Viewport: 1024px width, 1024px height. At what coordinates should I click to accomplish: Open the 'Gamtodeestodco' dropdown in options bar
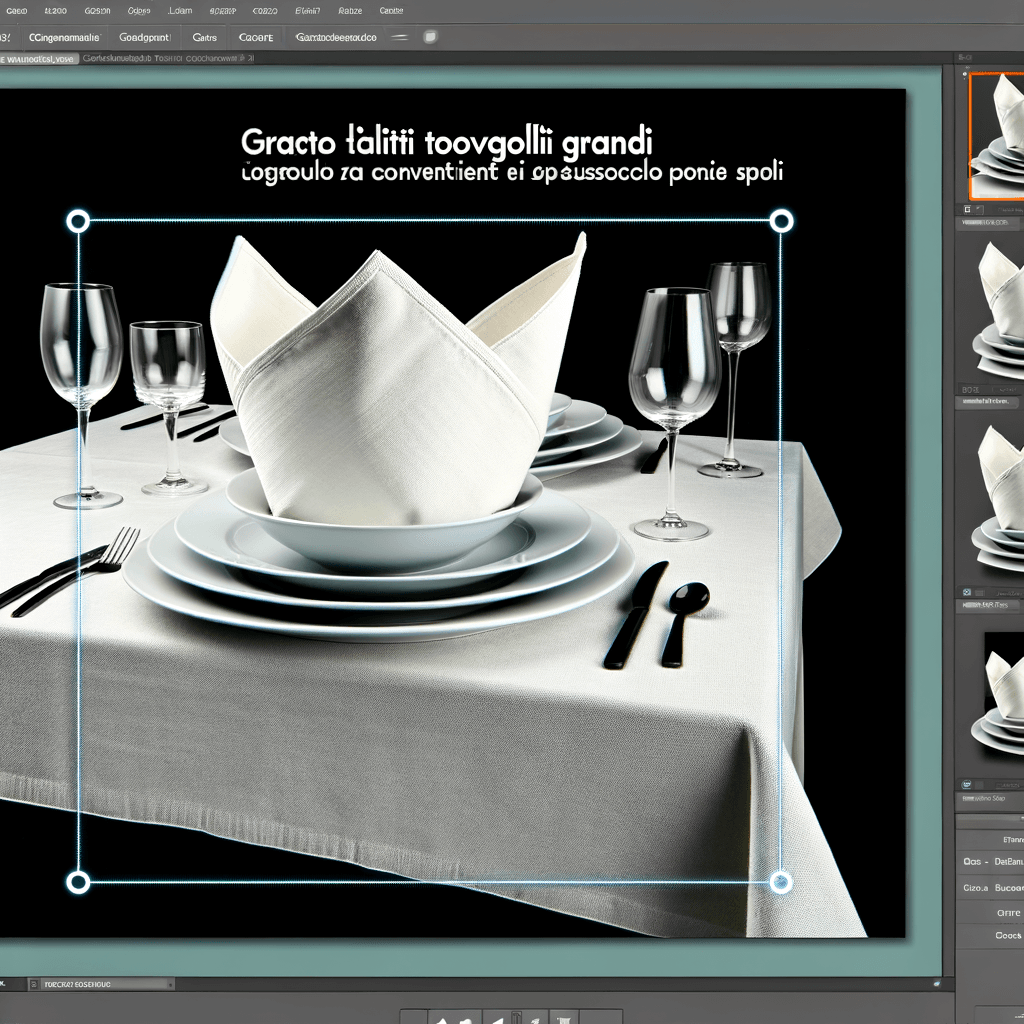click(x=336, y=36)
